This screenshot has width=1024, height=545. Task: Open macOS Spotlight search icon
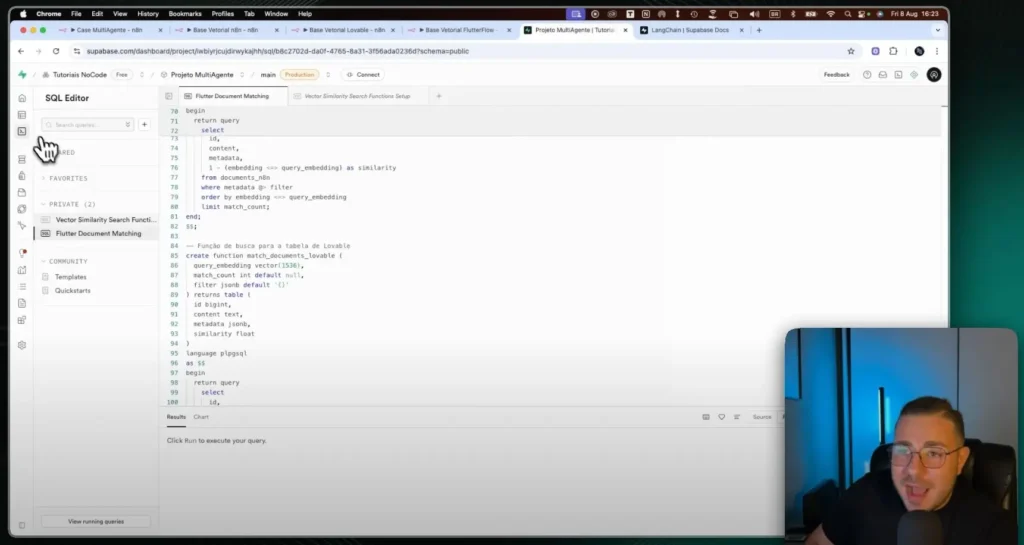[x=848, y=14]
